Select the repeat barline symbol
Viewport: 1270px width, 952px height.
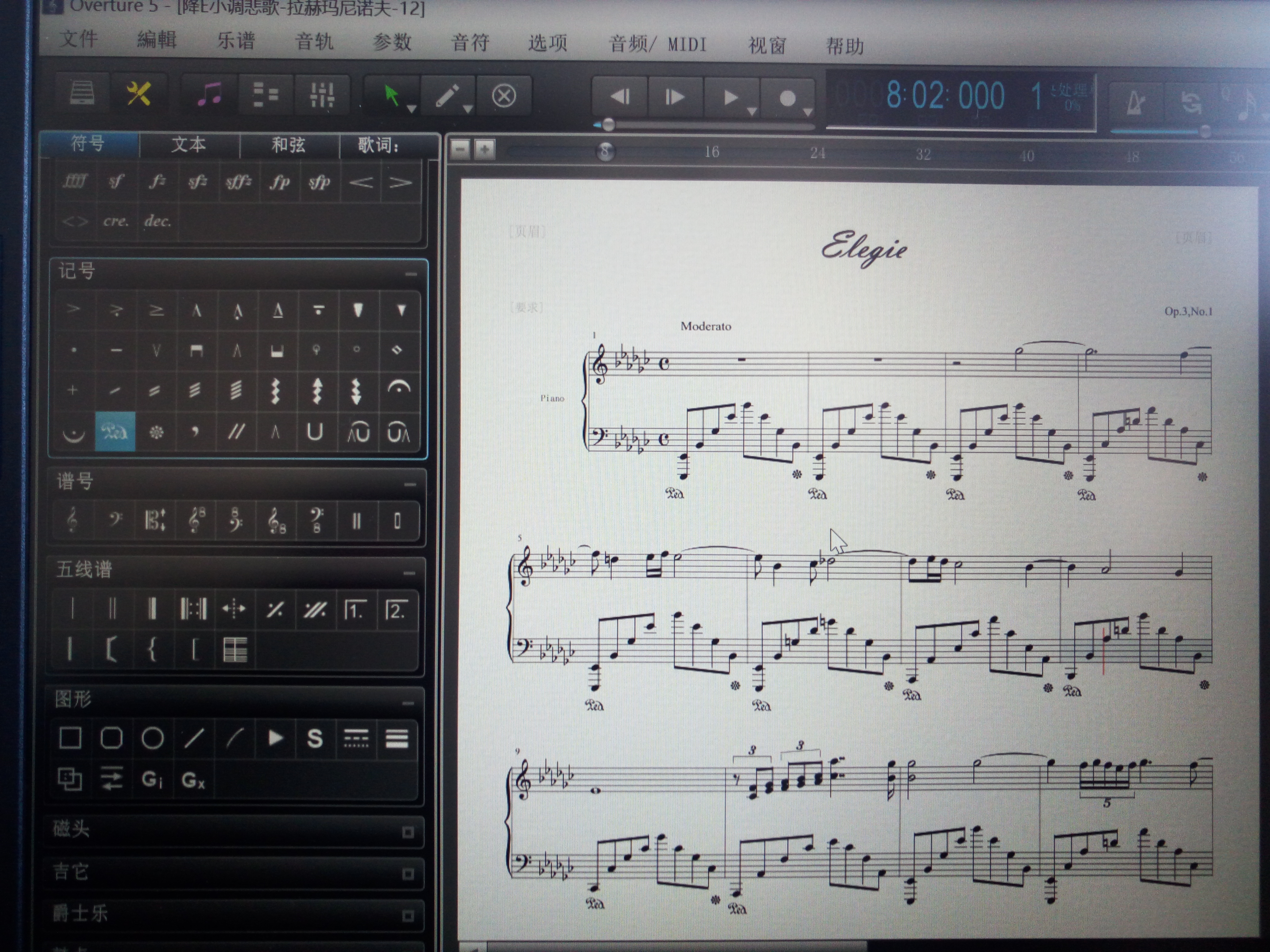pyautogui.click(x=193, y=609)
